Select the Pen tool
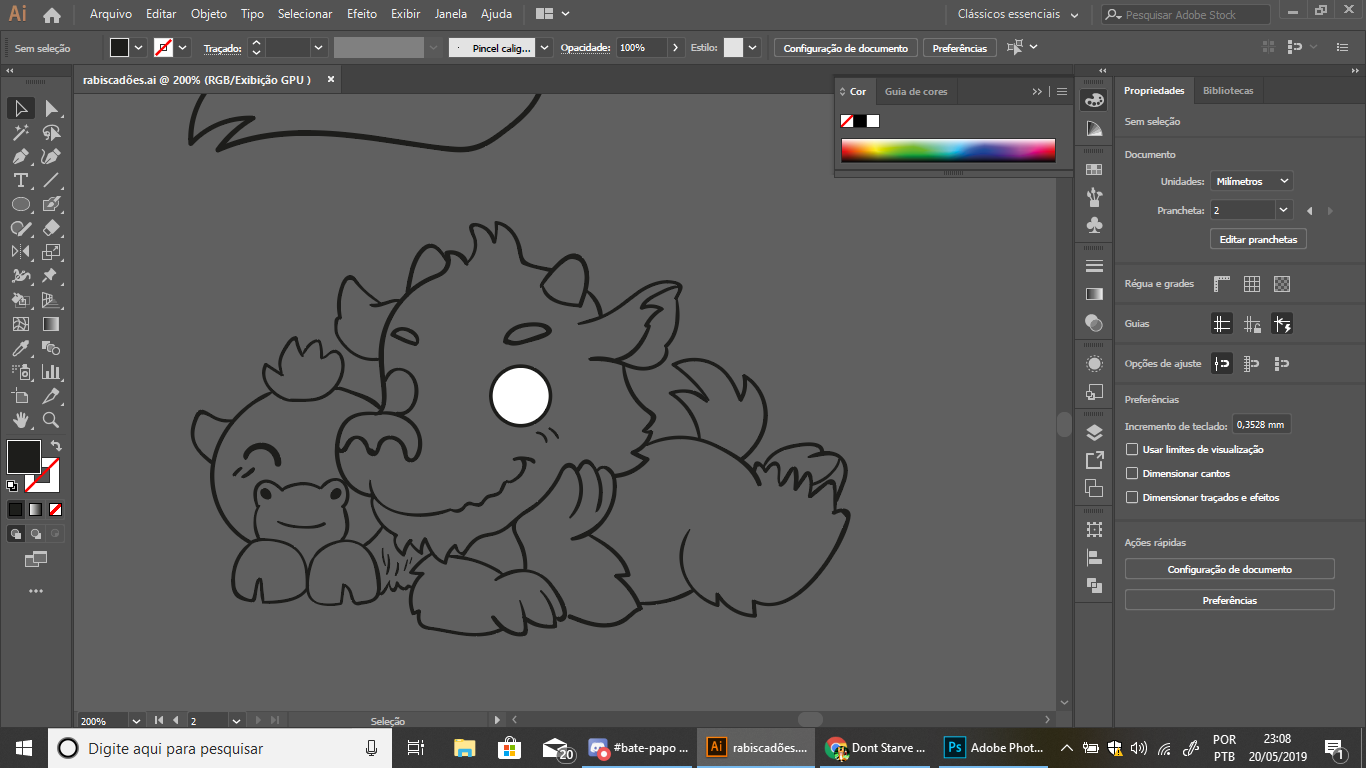The width and height of the screenshot is (1366, 768). [20, 156]
